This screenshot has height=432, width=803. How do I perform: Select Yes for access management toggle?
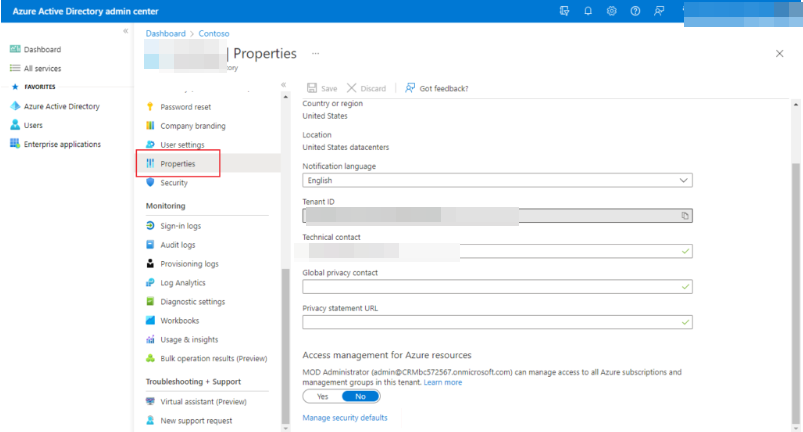(x=323, y=397)
